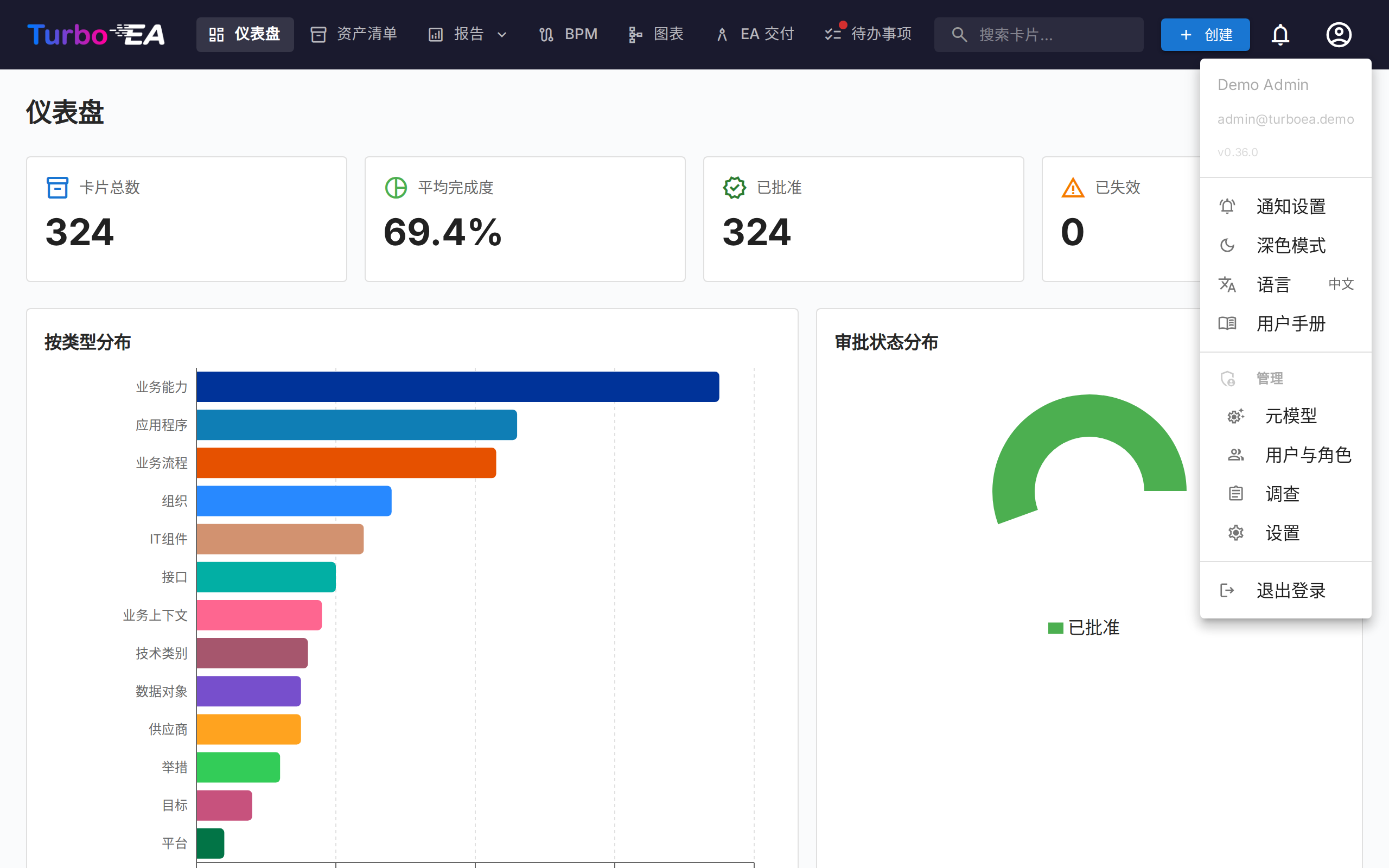This screenshot has width=1389, height=868.
Task: Click the orange 业务流程 bar
Action: click(346, 463)
